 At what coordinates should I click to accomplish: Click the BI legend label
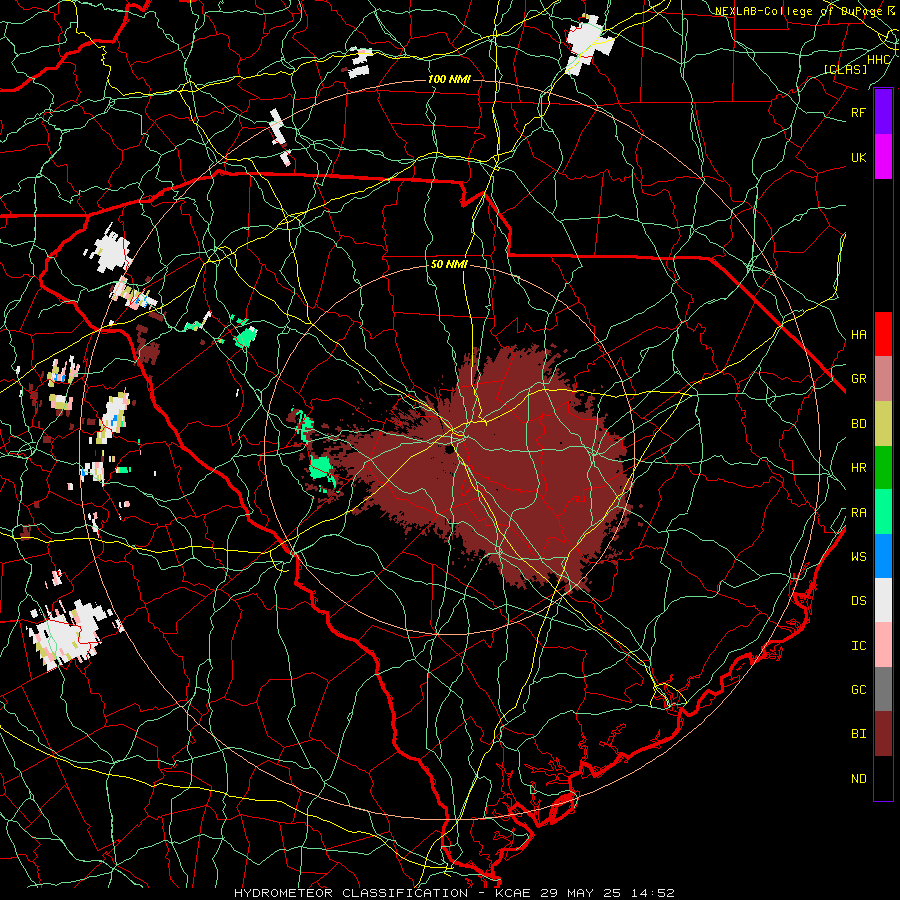pos(858,734)
